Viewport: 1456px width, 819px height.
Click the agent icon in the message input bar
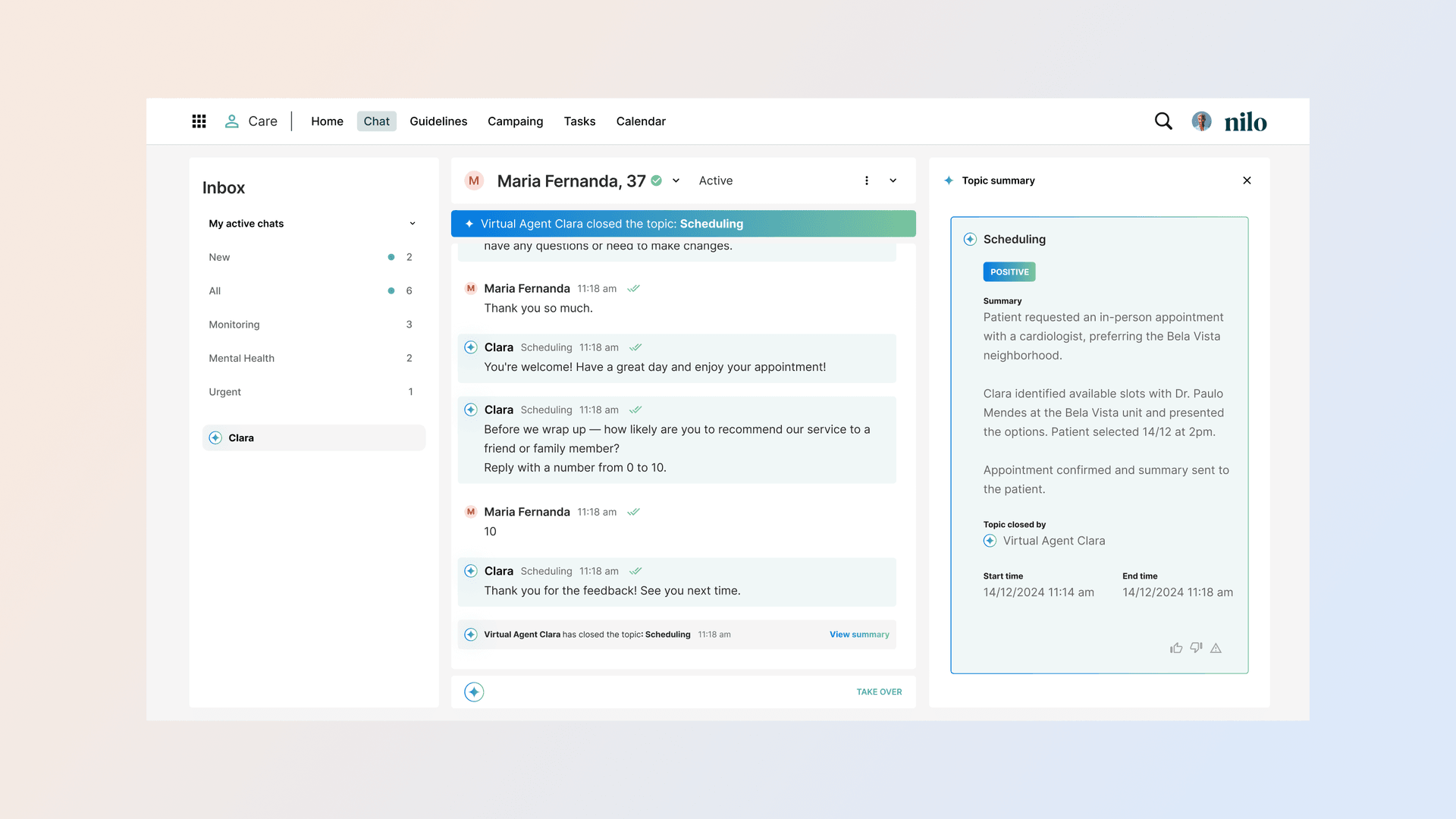tap(474, 692)
